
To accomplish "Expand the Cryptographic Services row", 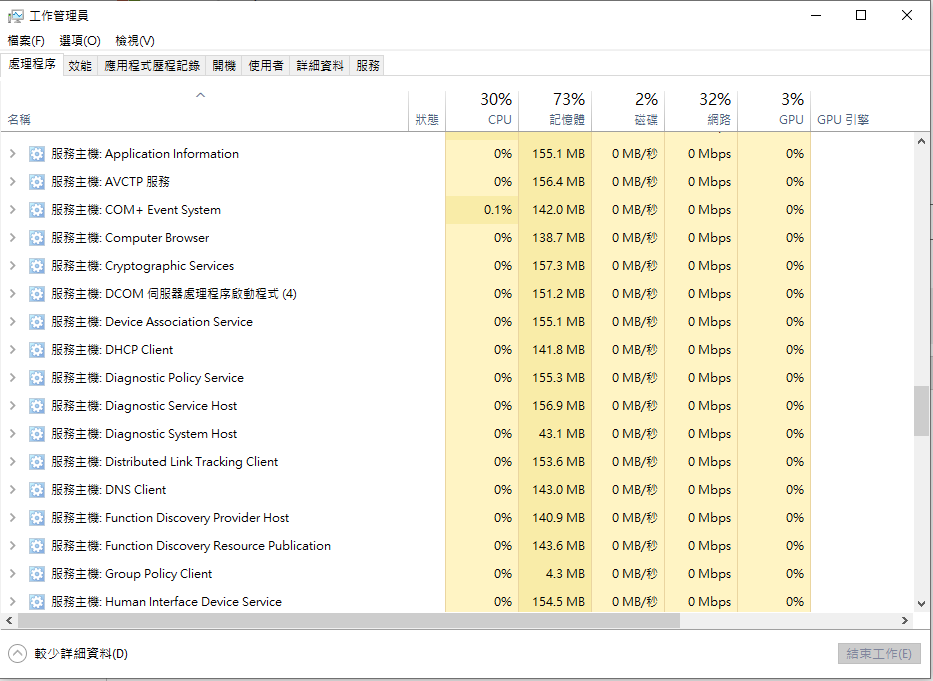I will point(12,265).
